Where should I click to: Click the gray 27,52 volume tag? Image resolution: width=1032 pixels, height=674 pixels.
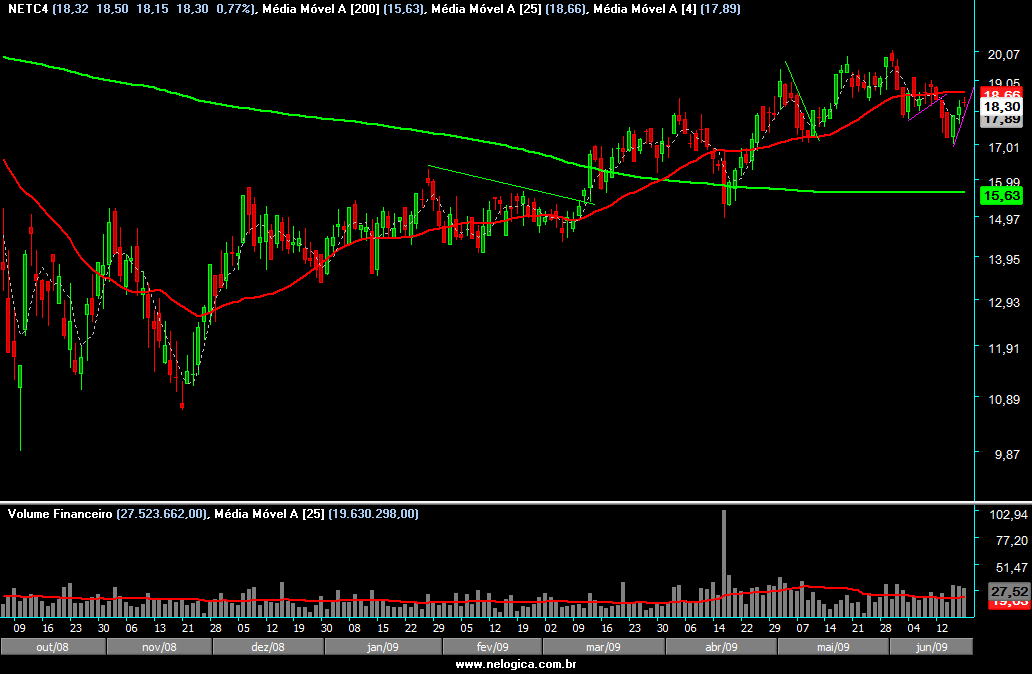(1009, 591)
